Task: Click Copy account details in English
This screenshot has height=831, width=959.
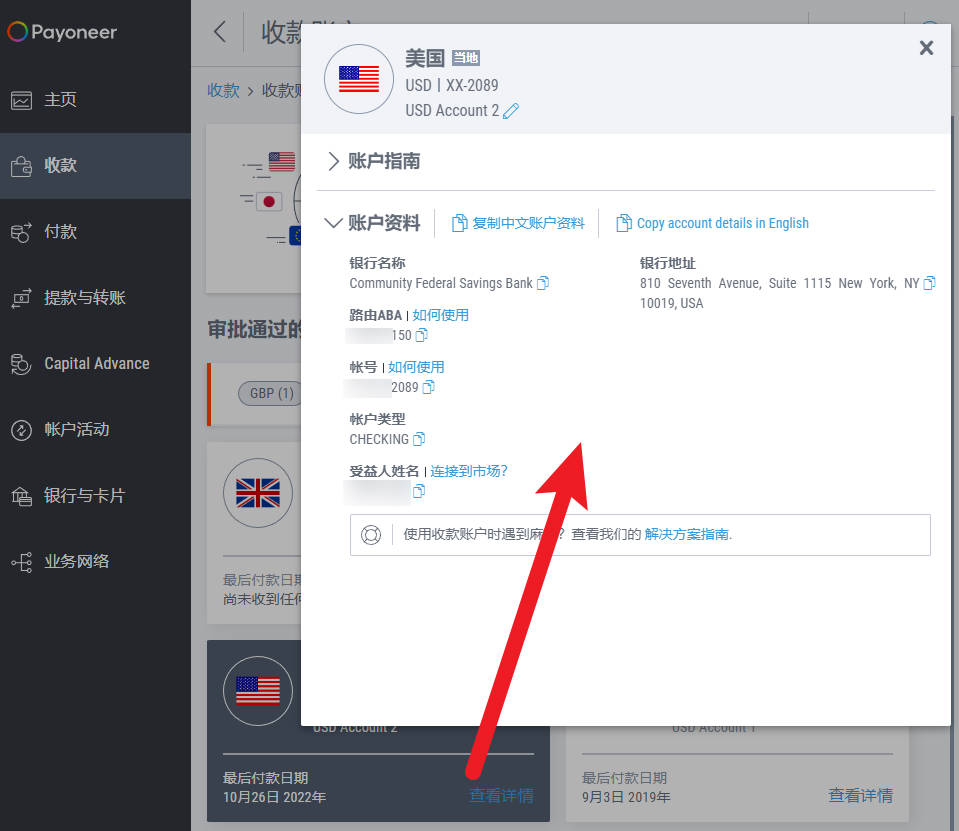Action: (713, 223)
